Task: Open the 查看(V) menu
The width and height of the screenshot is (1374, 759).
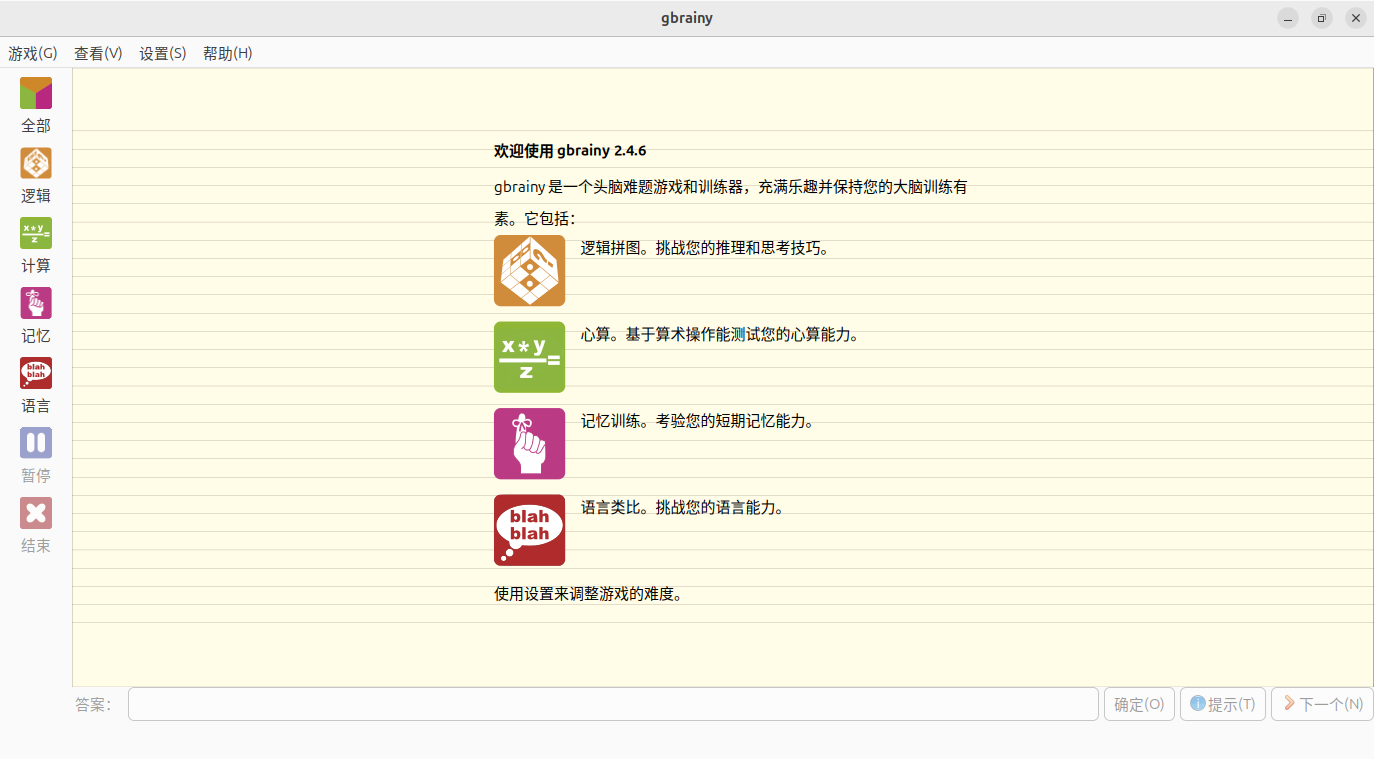Action: (98, 53)
